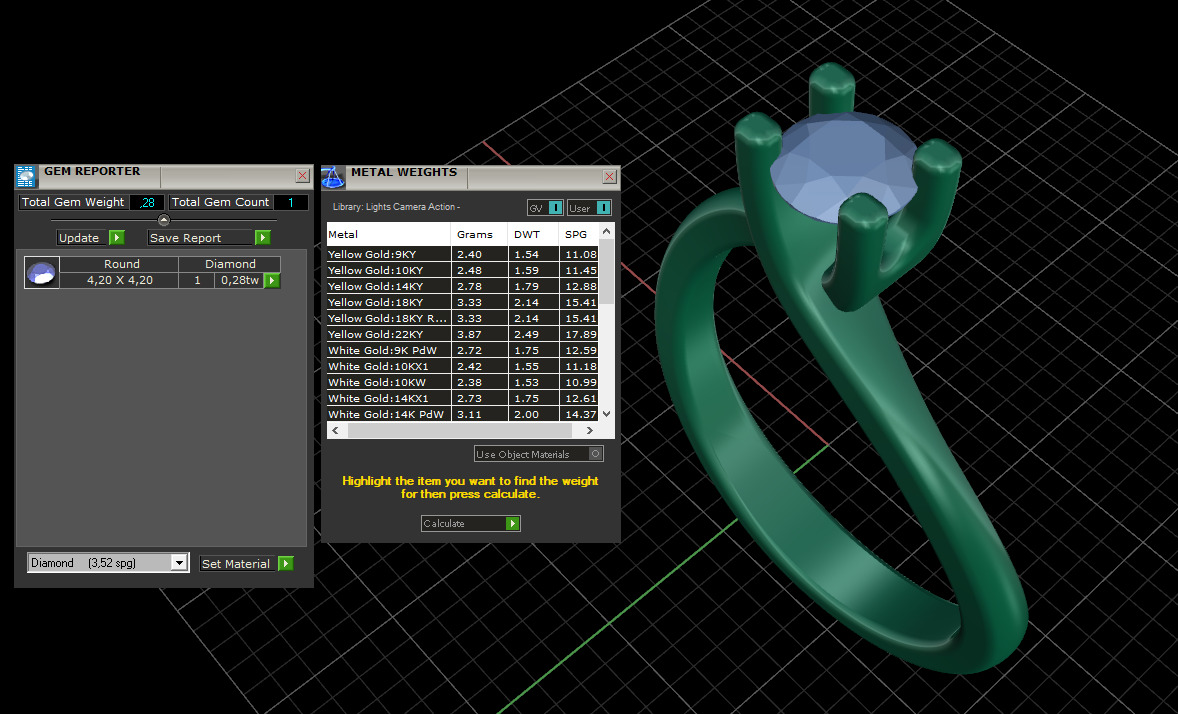This screenshot has width=1178, height=714.
Task: Select the White Gold:14K PdW row
Action: 462,414
